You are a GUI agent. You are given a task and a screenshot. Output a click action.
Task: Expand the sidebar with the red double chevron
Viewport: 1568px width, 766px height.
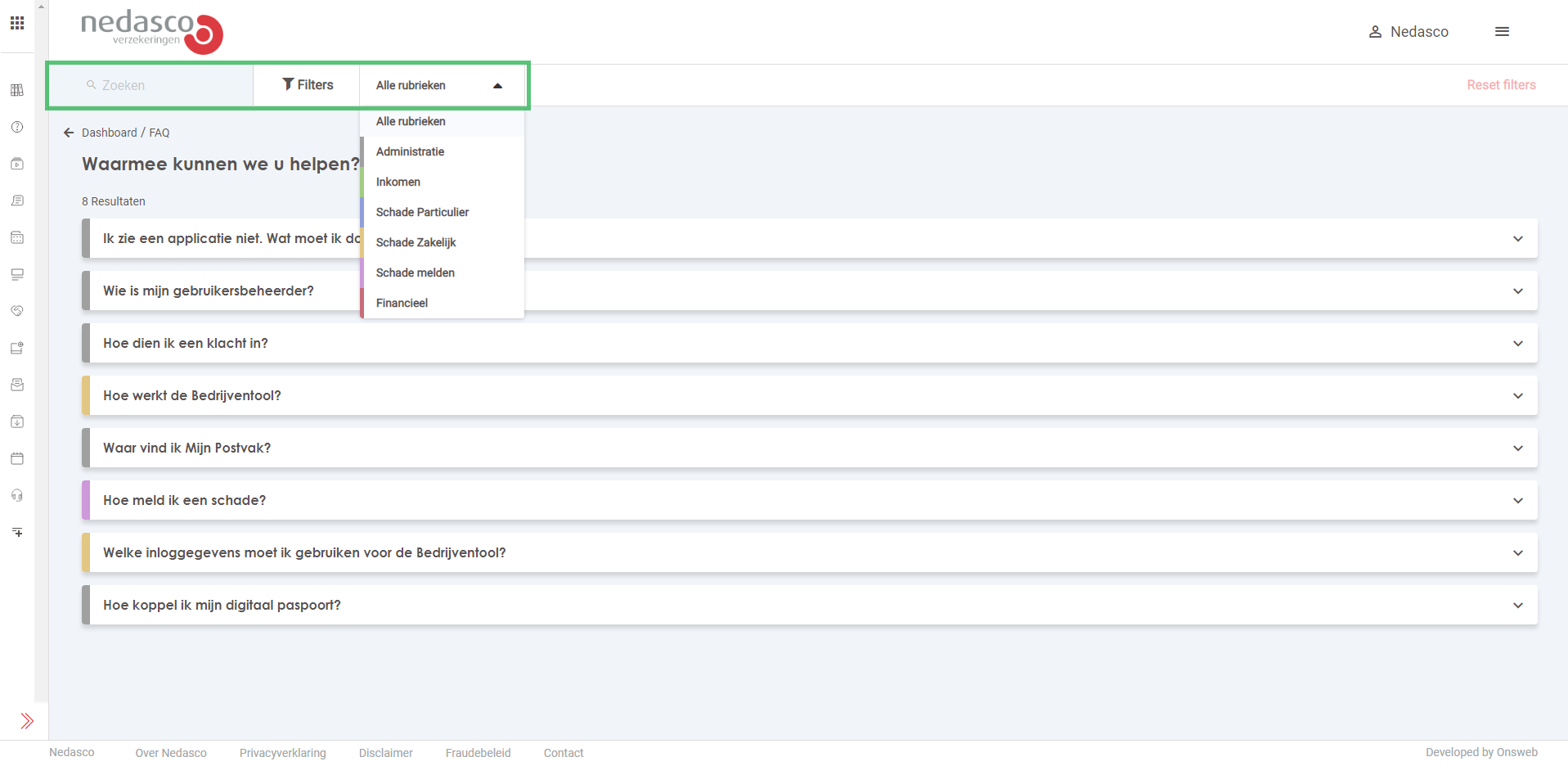(27, 721)
